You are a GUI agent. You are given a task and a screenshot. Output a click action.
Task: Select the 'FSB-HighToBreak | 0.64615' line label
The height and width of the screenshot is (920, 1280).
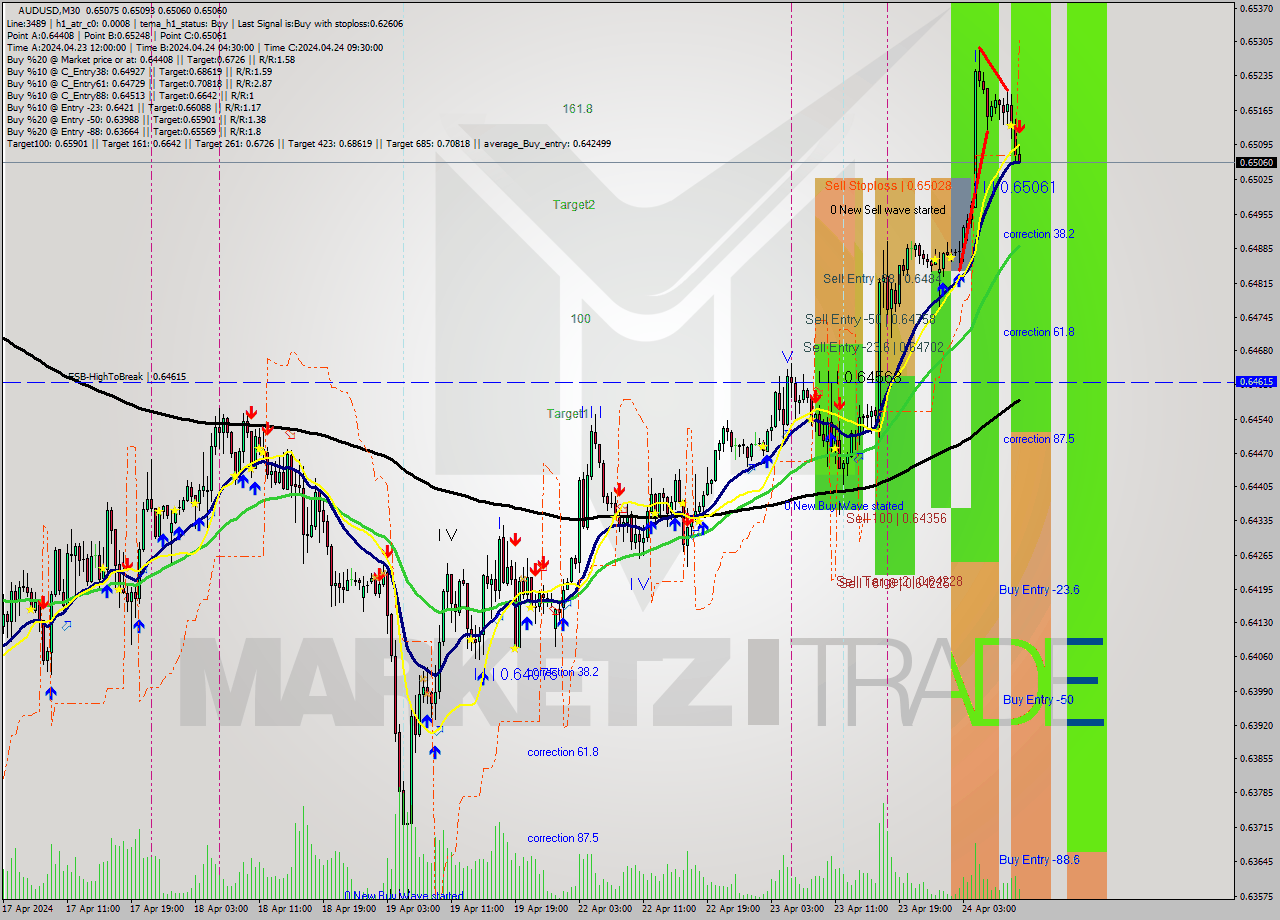(127, 377)
